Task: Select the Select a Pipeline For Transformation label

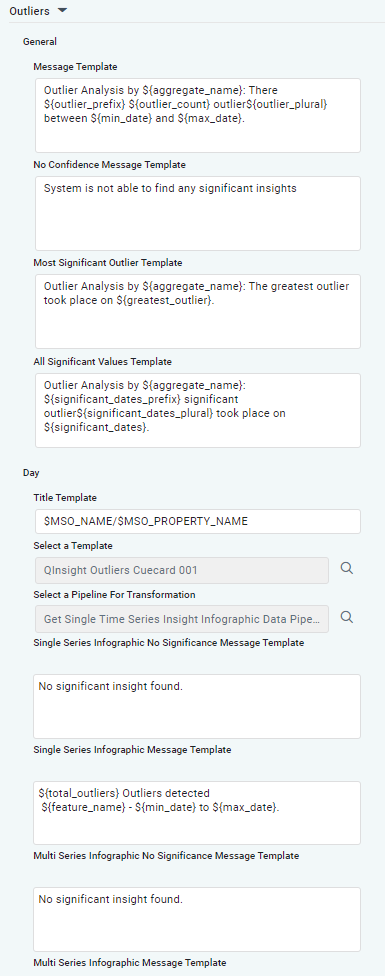Action: [114, 594]
